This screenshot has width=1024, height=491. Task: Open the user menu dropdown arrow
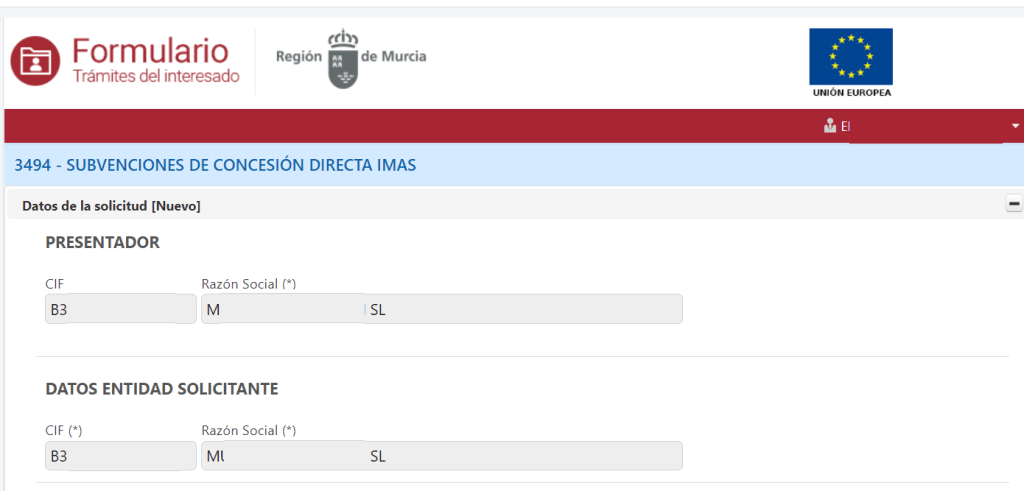pyautogui.click(x=1015, y=126)
